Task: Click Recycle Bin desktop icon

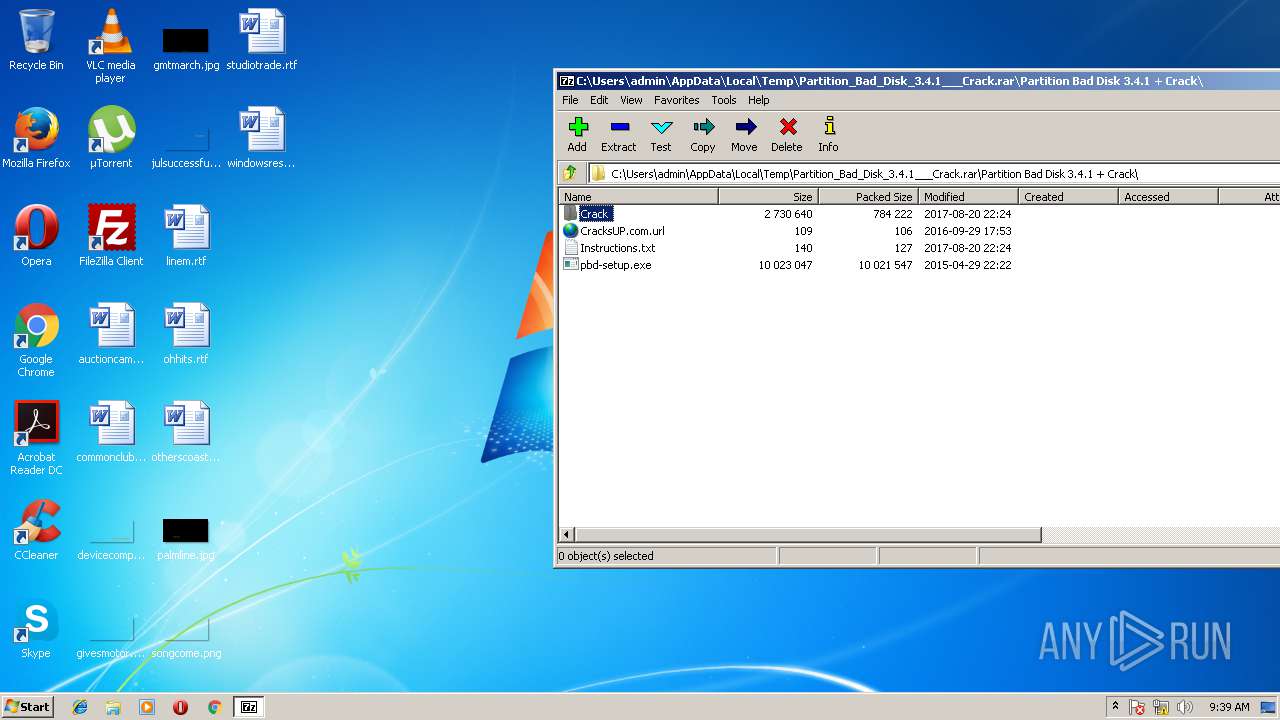Action: (x=36, y=40)
